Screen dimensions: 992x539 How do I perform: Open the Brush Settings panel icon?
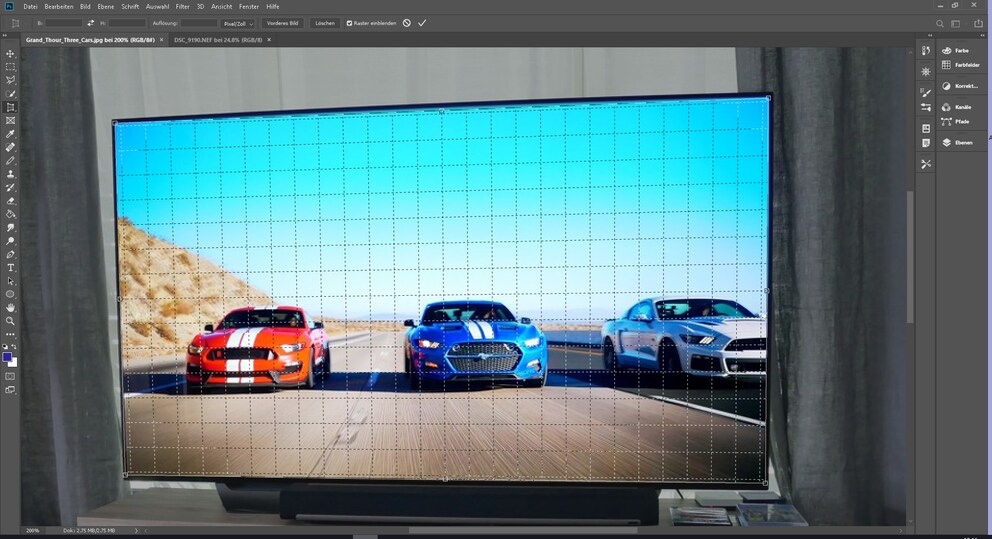click(x=926, y=93)
